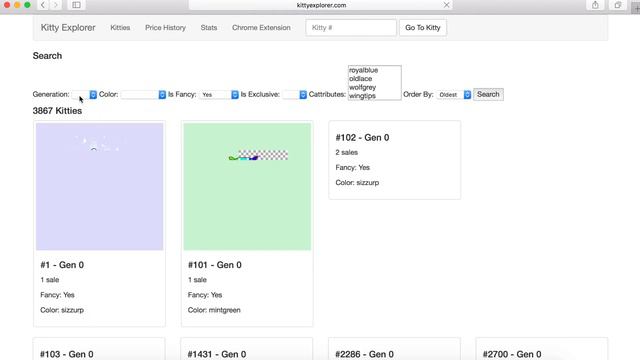
Task: Open the Kitties nav item
Action: (120, 27)
